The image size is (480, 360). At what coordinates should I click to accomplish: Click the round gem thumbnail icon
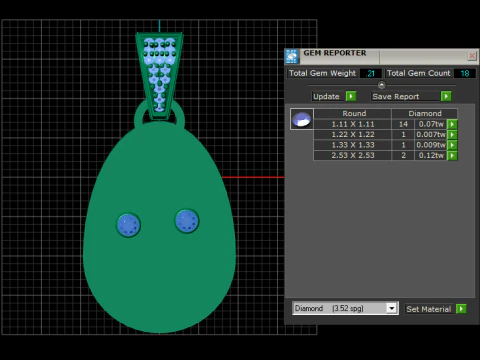point(302,119)
